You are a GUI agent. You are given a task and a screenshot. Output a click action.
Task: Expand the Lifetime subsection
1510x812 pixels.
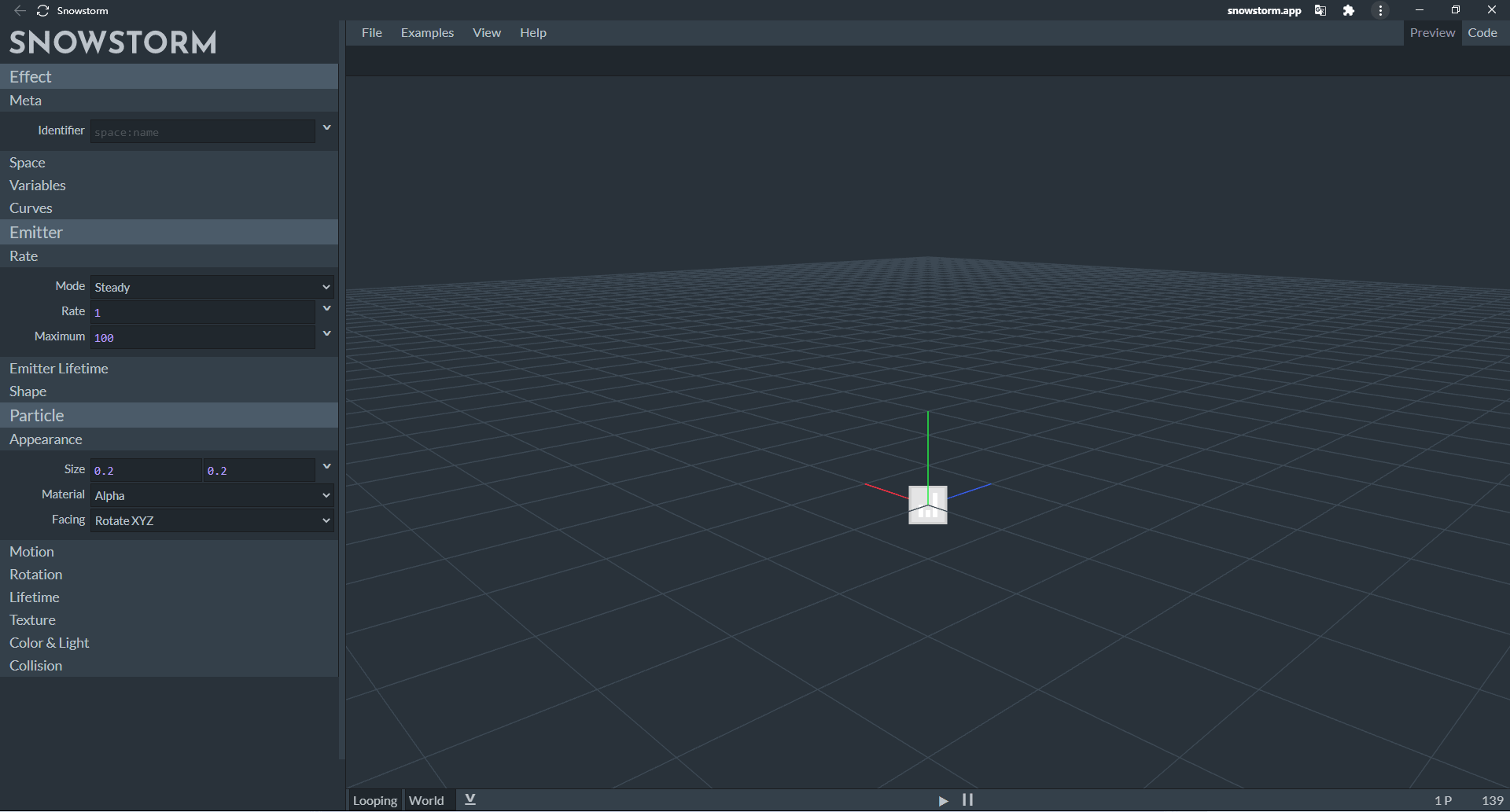pos(169,597)
